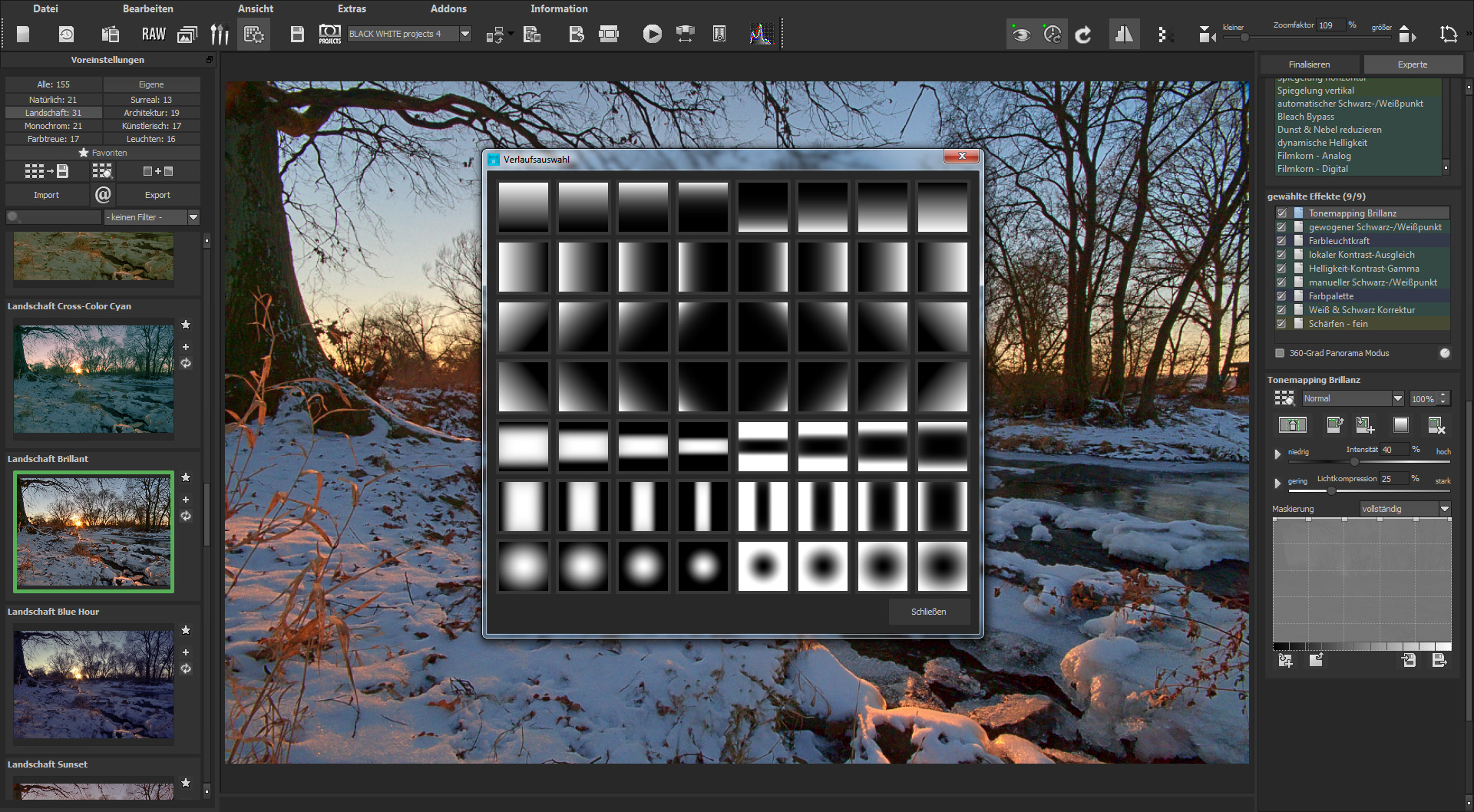Uncheck the Tonemapping Brillanz effect
This screenshot has height=812, width=1474.
pyautogui.click(x=1281, y=213)
